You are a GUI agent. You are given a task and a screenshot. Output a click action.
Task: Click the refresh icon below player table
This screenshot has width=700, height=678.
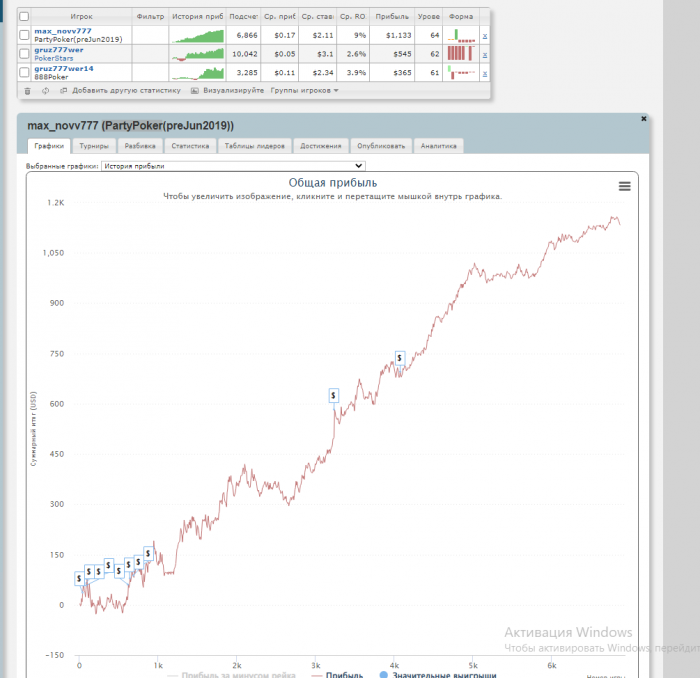[x=45, y=91]
